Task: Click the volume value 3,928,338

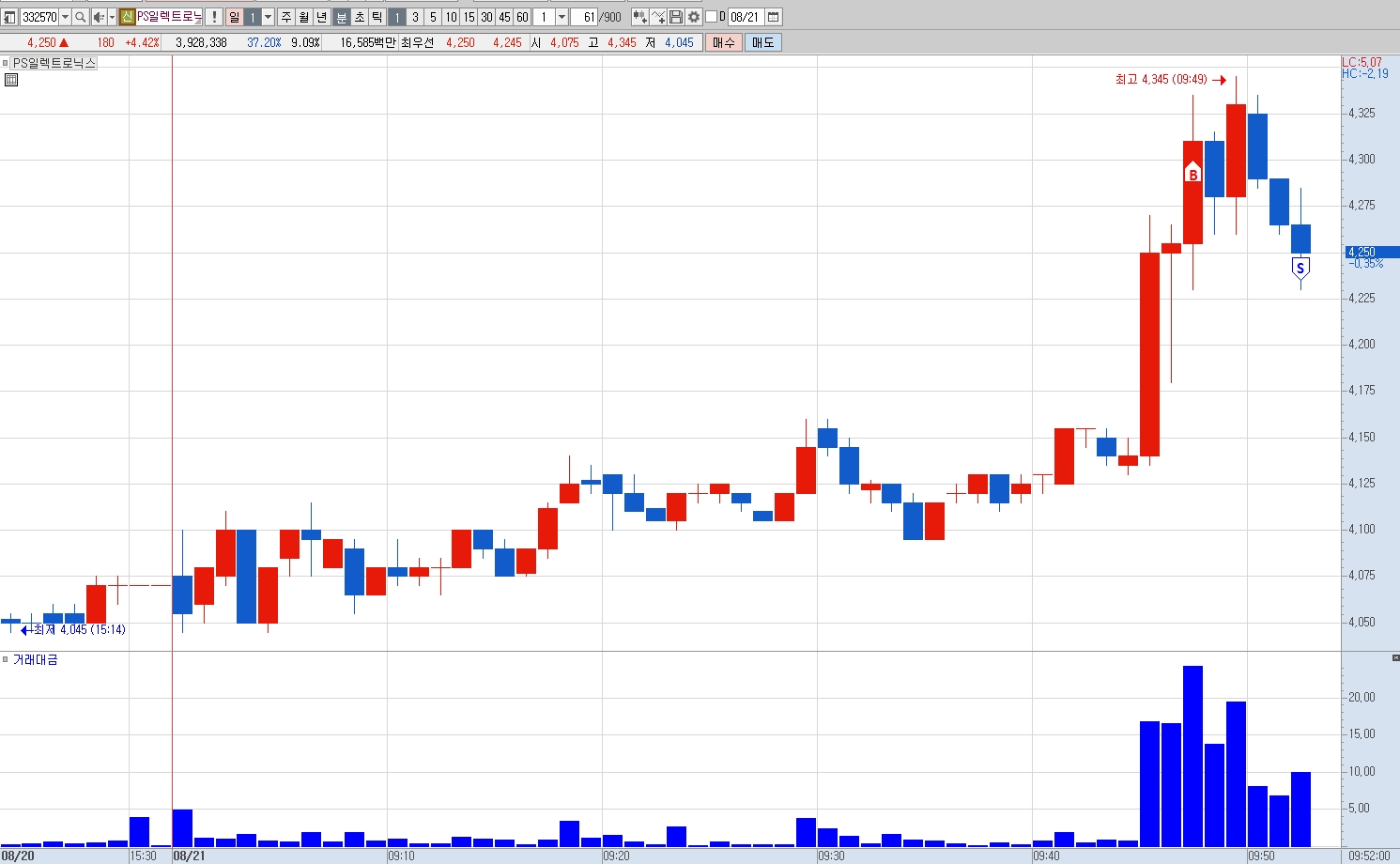Action: point(201,42)
